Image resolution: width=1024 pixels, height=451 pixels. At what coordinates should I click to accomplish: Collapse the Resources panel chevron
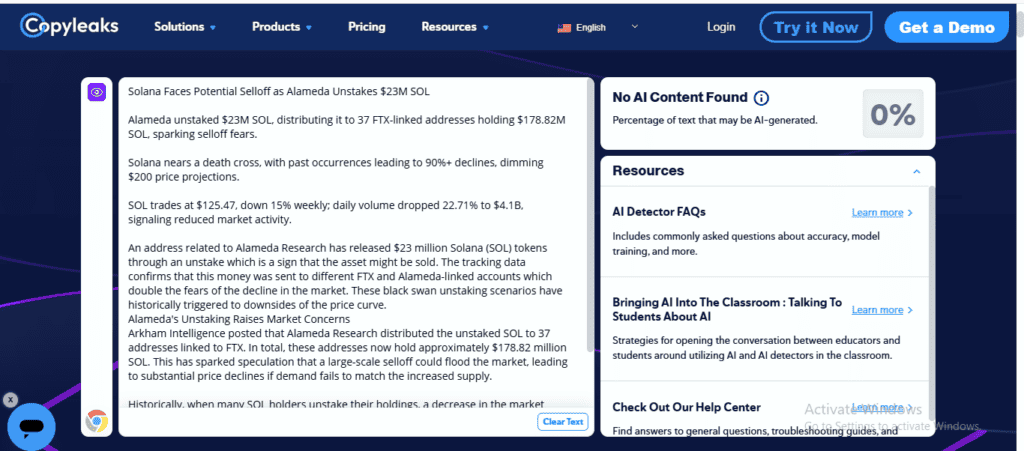click(x=916, y=171)
